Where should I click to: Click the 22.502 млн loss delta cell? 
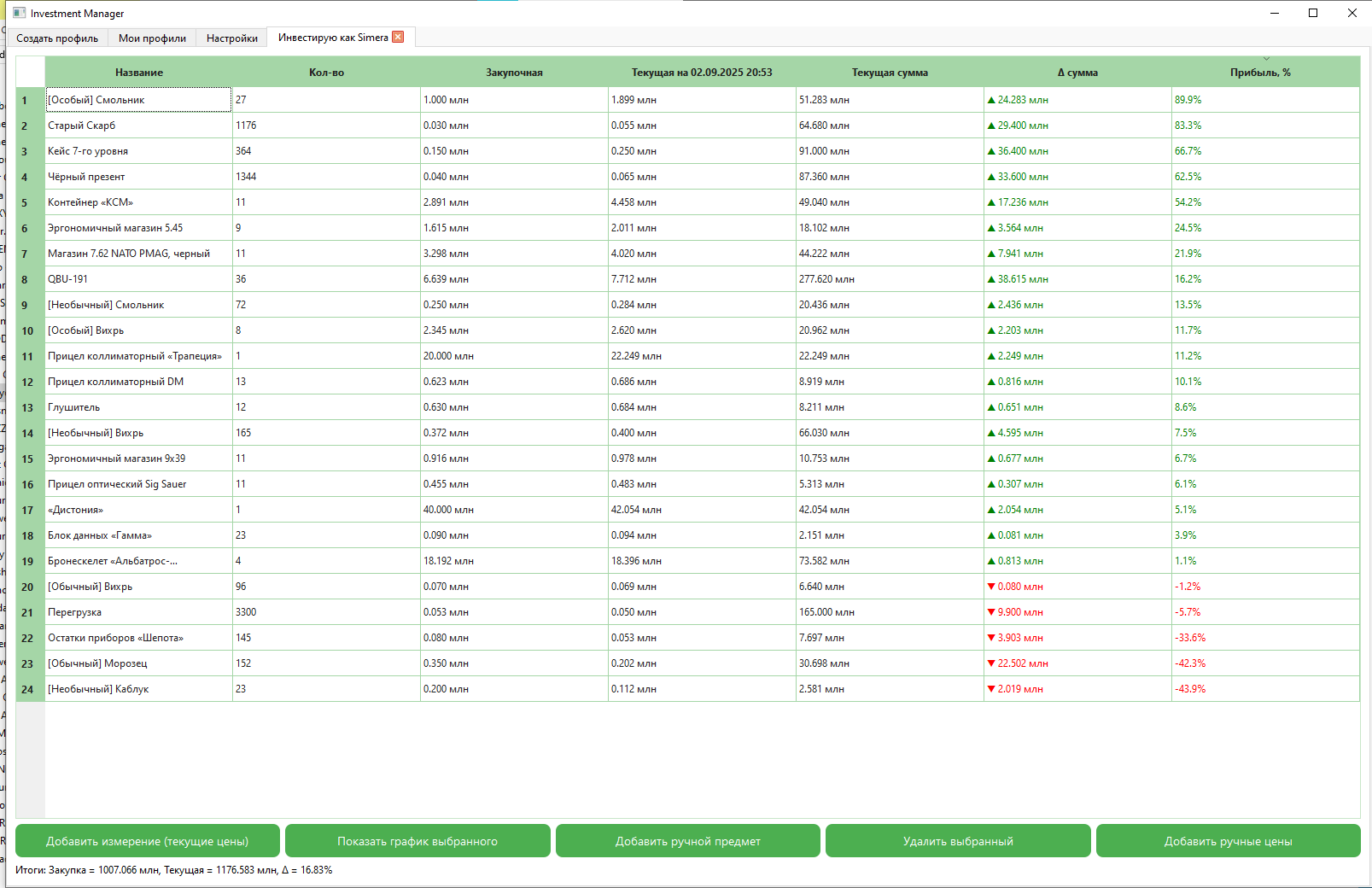coord(1078,663)
